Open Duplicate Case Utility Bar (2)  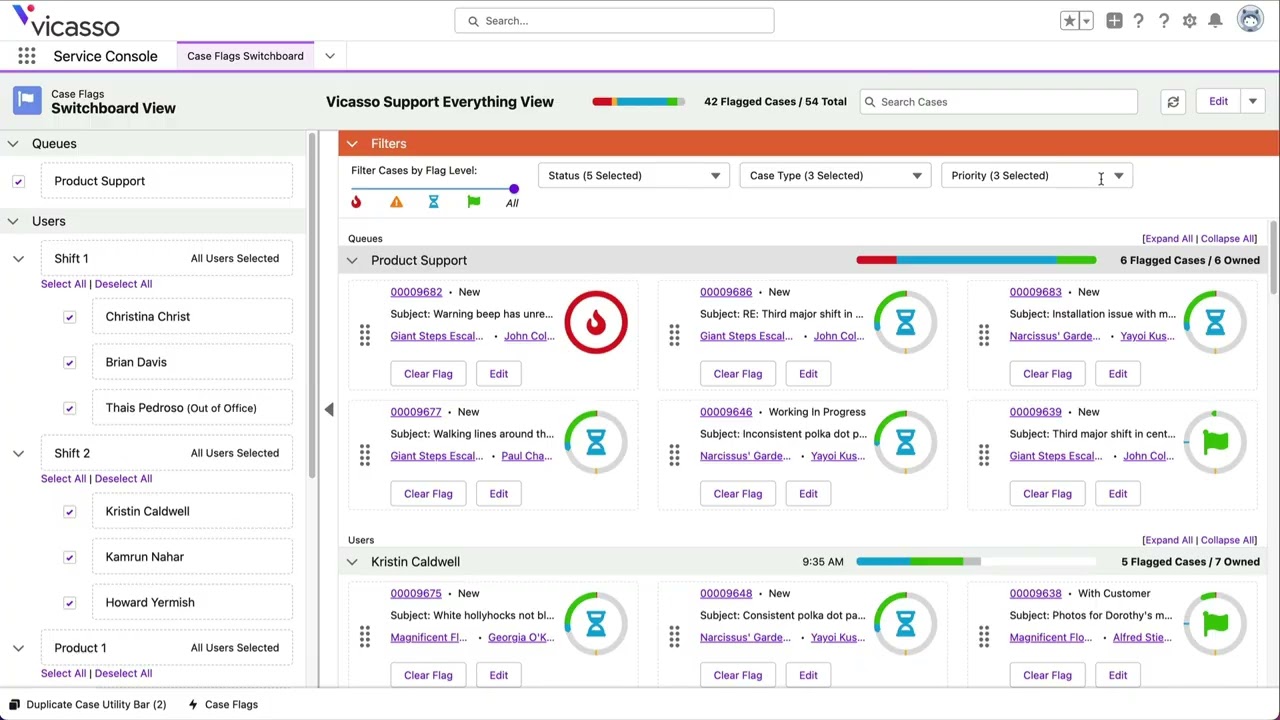(x=87, y=705)
